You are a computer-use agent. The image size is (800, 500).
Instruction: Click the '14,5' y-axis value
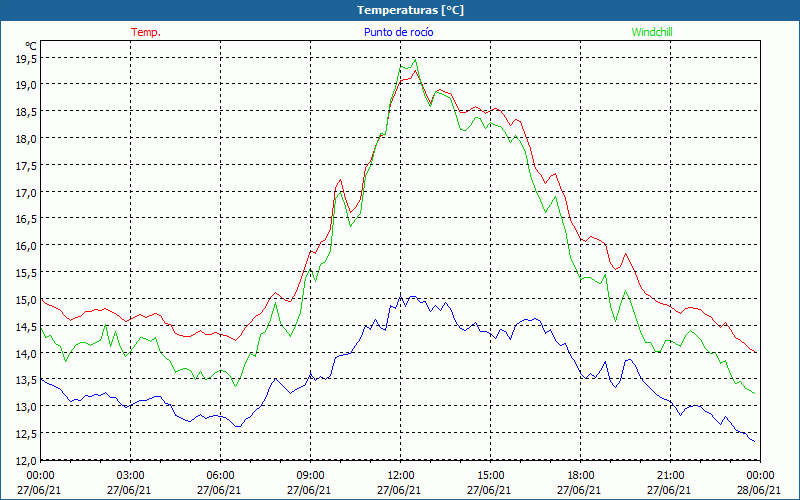[26, 328]
